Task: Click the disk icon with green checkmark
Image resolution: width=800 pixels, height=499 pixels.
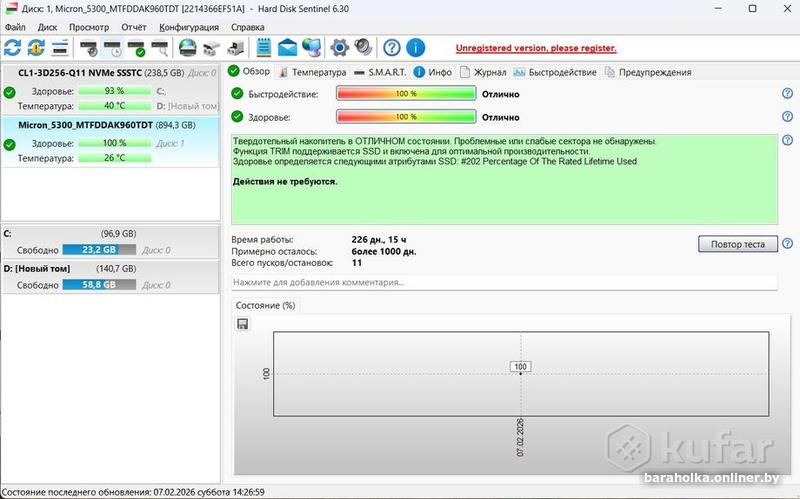Action: click(136, 48)
